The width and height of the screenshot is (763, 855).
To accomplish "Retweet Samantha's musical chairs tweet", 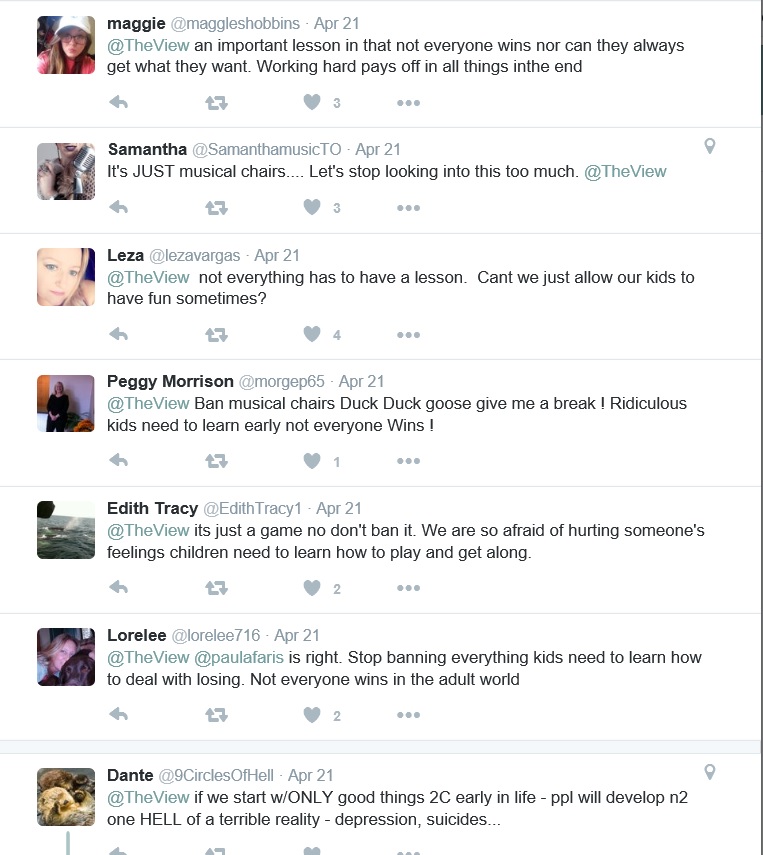I will [216, 208].
